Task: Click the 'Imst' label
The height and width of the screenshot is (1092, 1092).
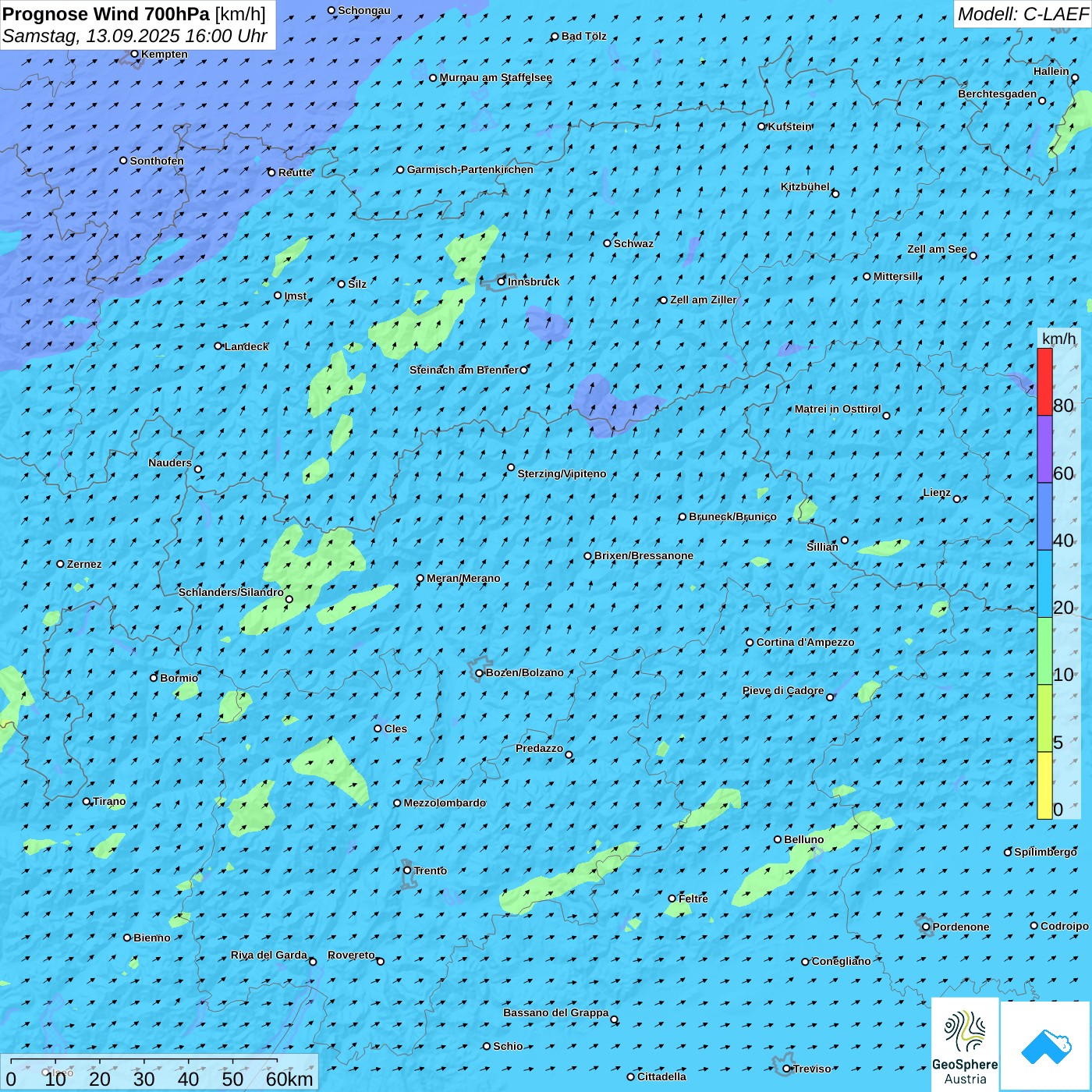Action: point(296,296)
